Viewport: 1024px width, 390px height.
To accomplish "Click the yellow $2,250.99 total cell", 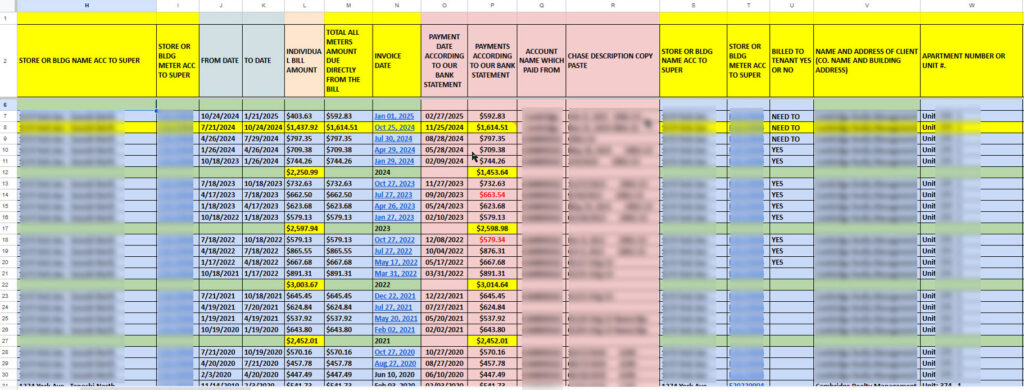I will [304, 172].
